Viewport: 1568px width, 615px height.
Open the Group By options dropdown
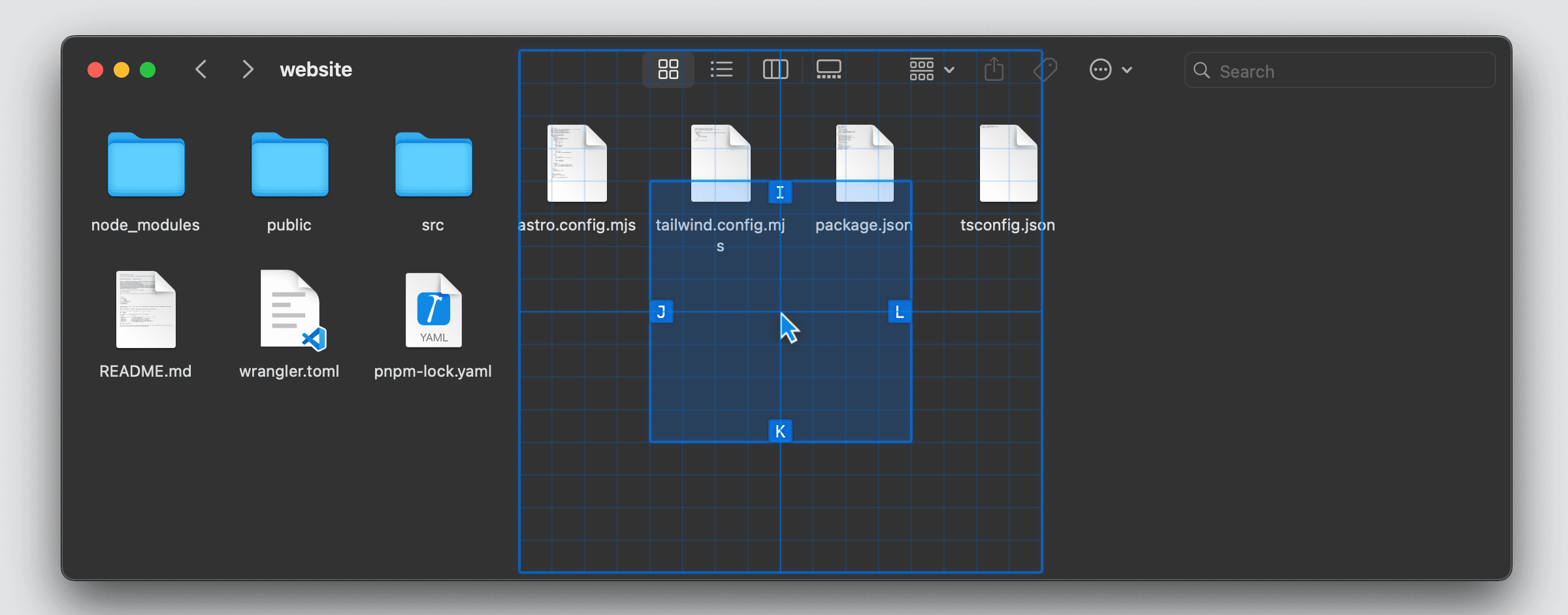pos(932,69)
